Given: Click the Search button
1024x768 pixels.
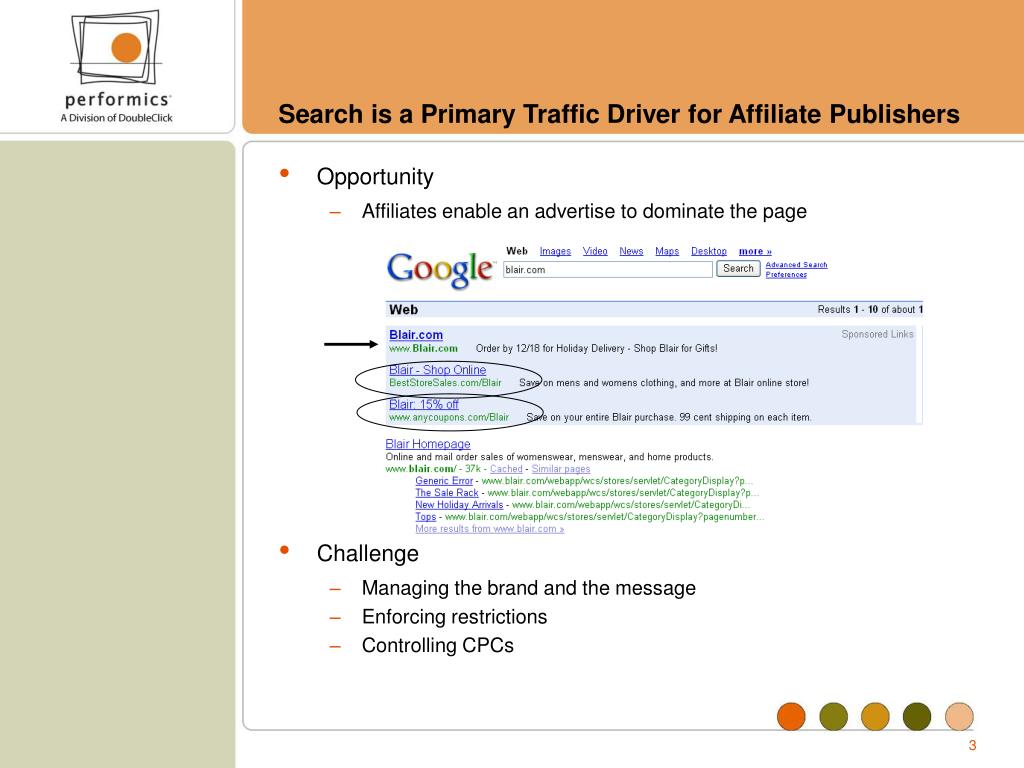Looking at the screenshot, I should 738,268.
